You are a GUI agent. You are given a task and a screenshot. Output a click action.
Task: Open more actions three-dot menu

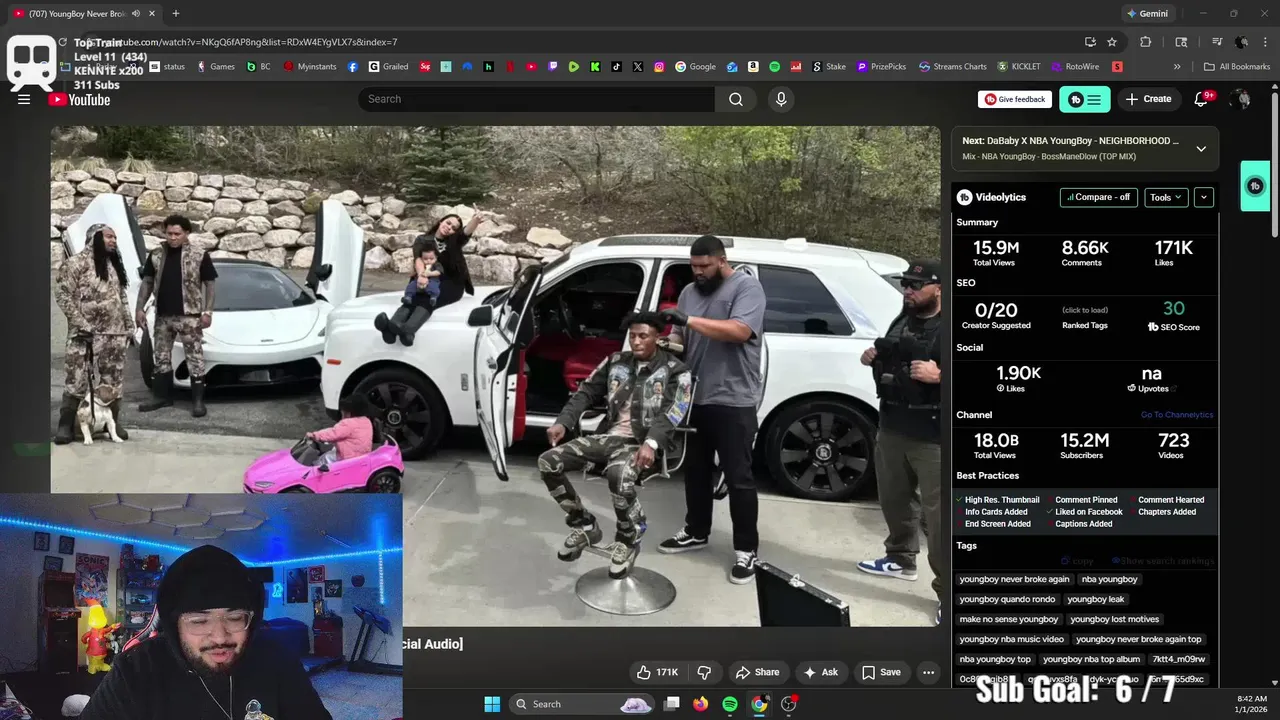pyautogui.click(x=929, y=672)
